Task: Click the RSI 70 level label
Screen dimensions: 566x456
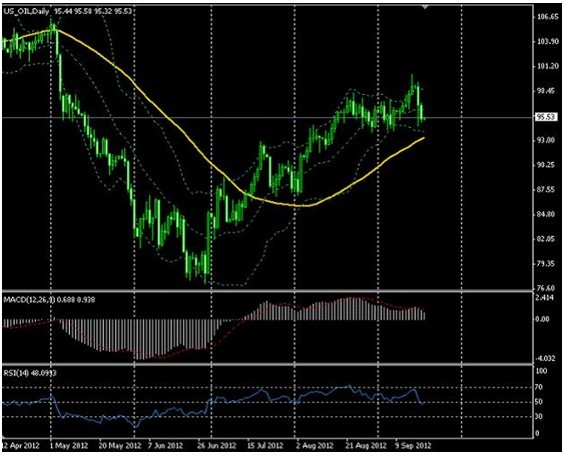Action: [538, 387]
